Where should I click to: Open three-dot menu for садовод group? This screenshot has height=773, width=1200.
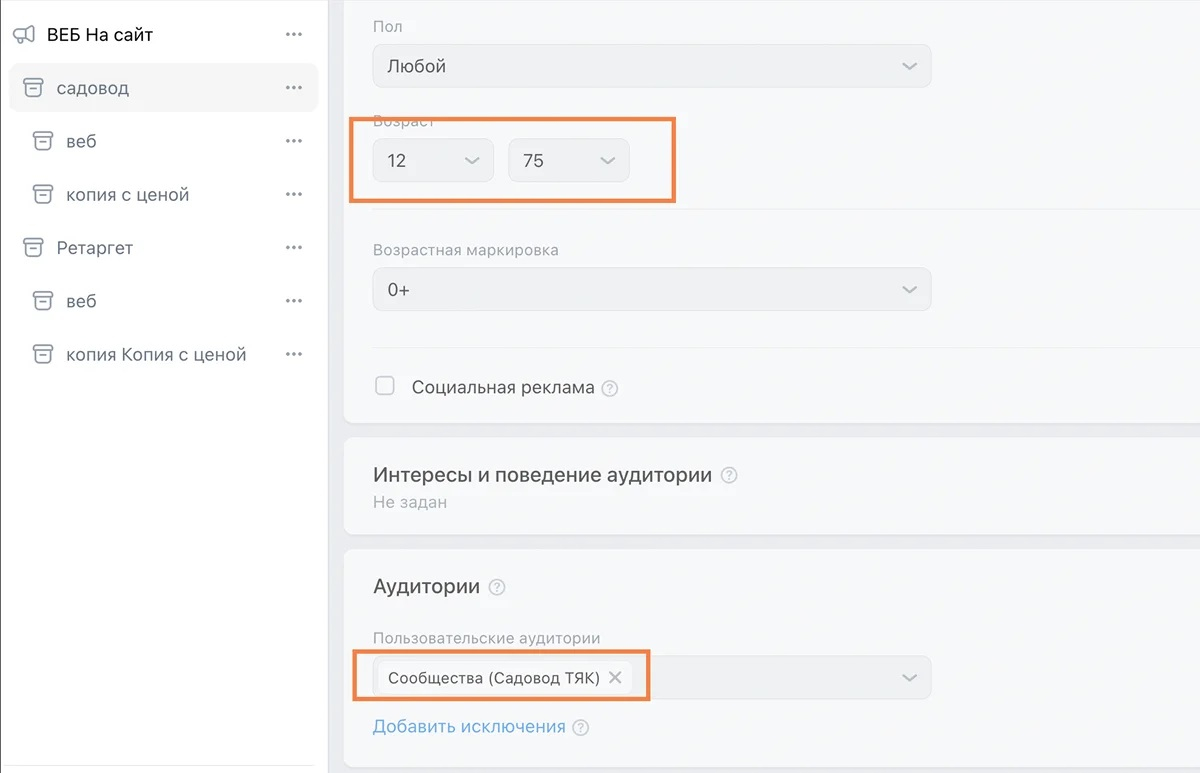tap(293, 88)
